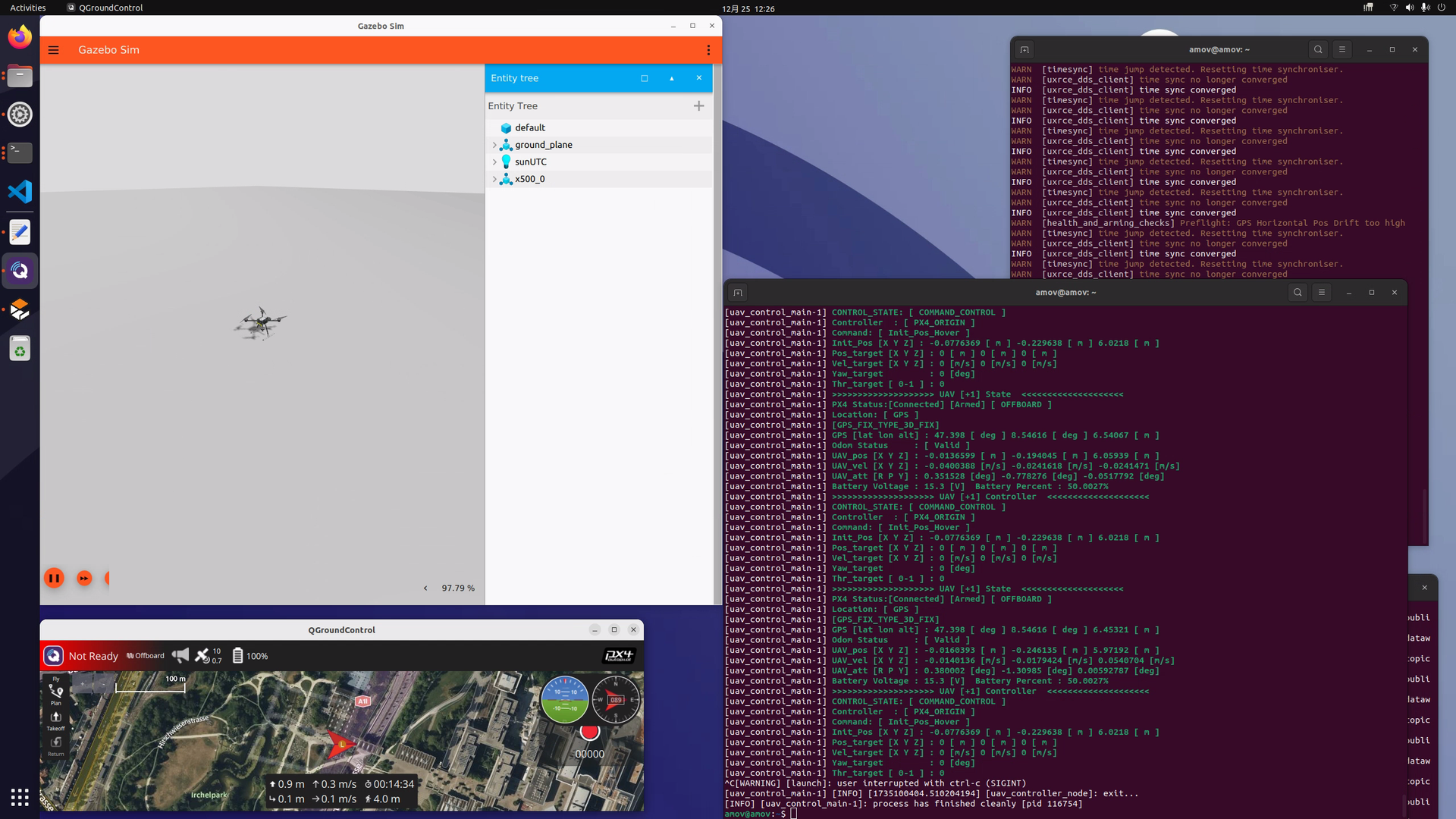Search in the top terminal window

(x=1318, y=49)
